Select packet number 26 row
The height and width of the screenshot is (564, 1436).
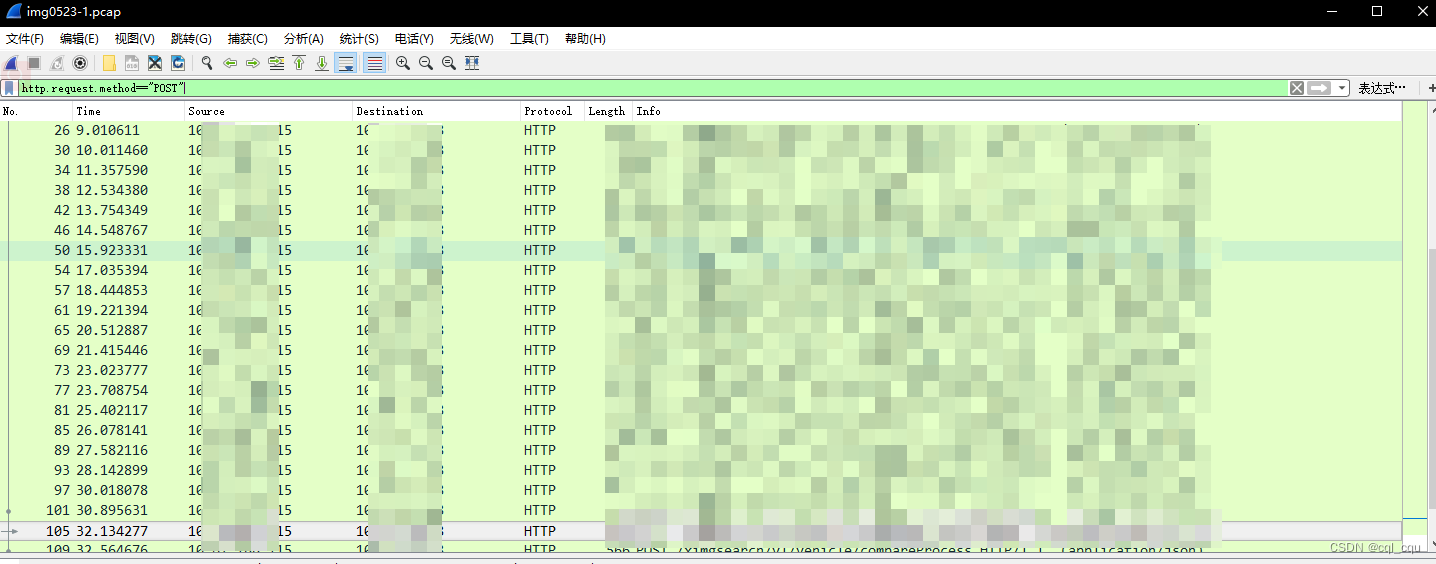[x=700, y=130]
